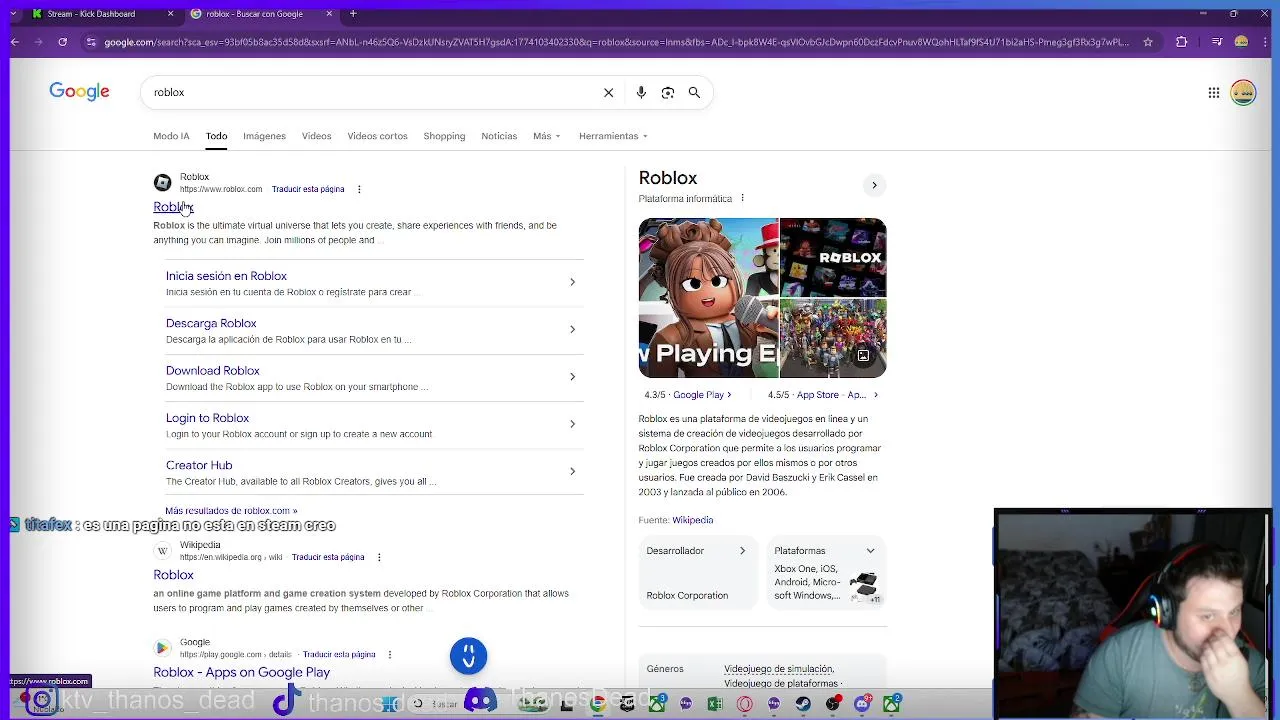This screenshot has height=720, width=1280.
Task: View more images in knowledge panel
Action: click(863, 356)
